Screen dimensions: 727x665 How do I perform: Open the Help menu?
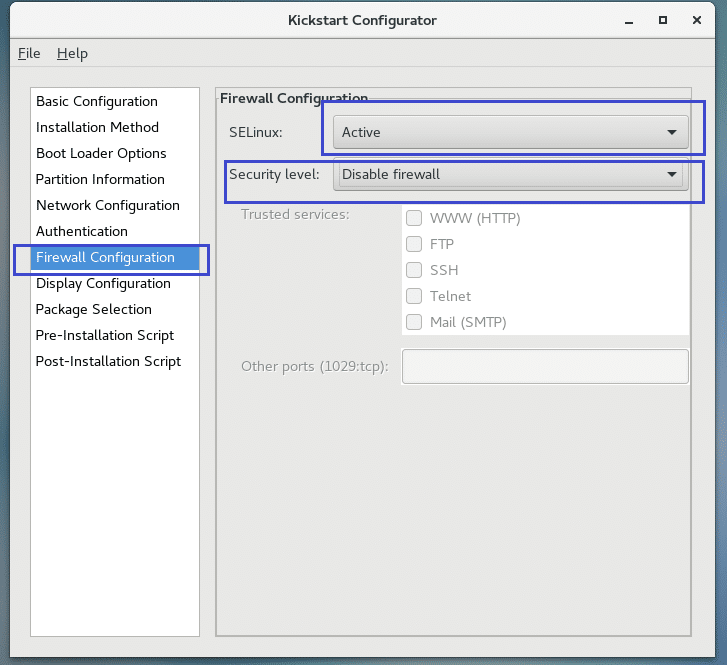[x=72, y=53]
